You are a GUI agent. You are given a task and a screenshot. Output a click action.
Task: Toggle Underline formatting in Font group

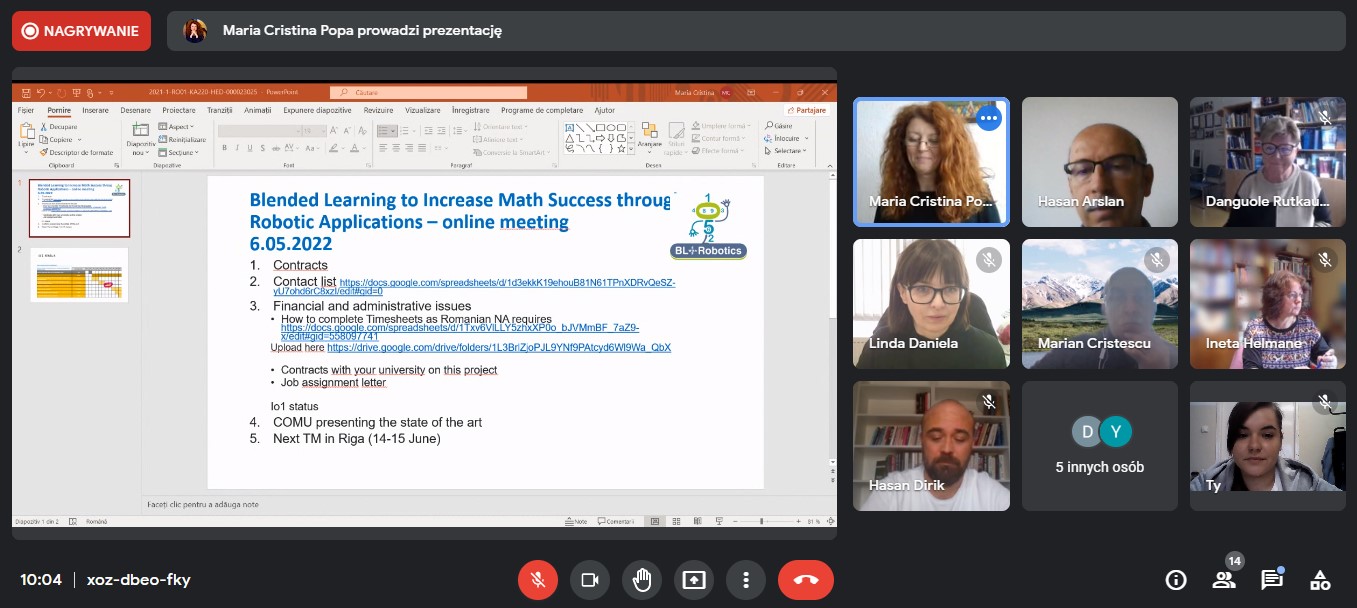pos(249,148)
